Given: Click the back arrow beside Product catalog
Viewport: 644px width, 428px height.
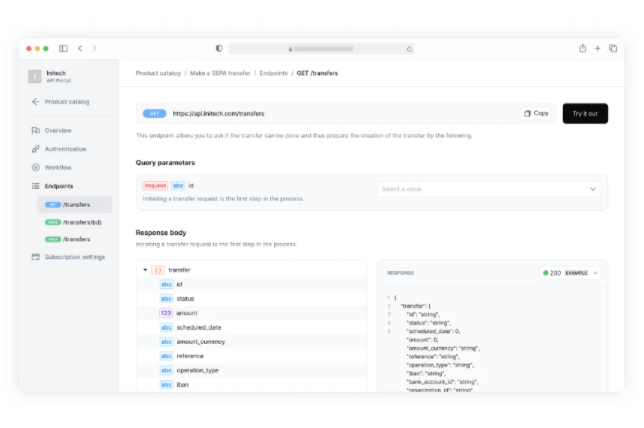Looking at the screenshot, I should (x=36, y=102).
